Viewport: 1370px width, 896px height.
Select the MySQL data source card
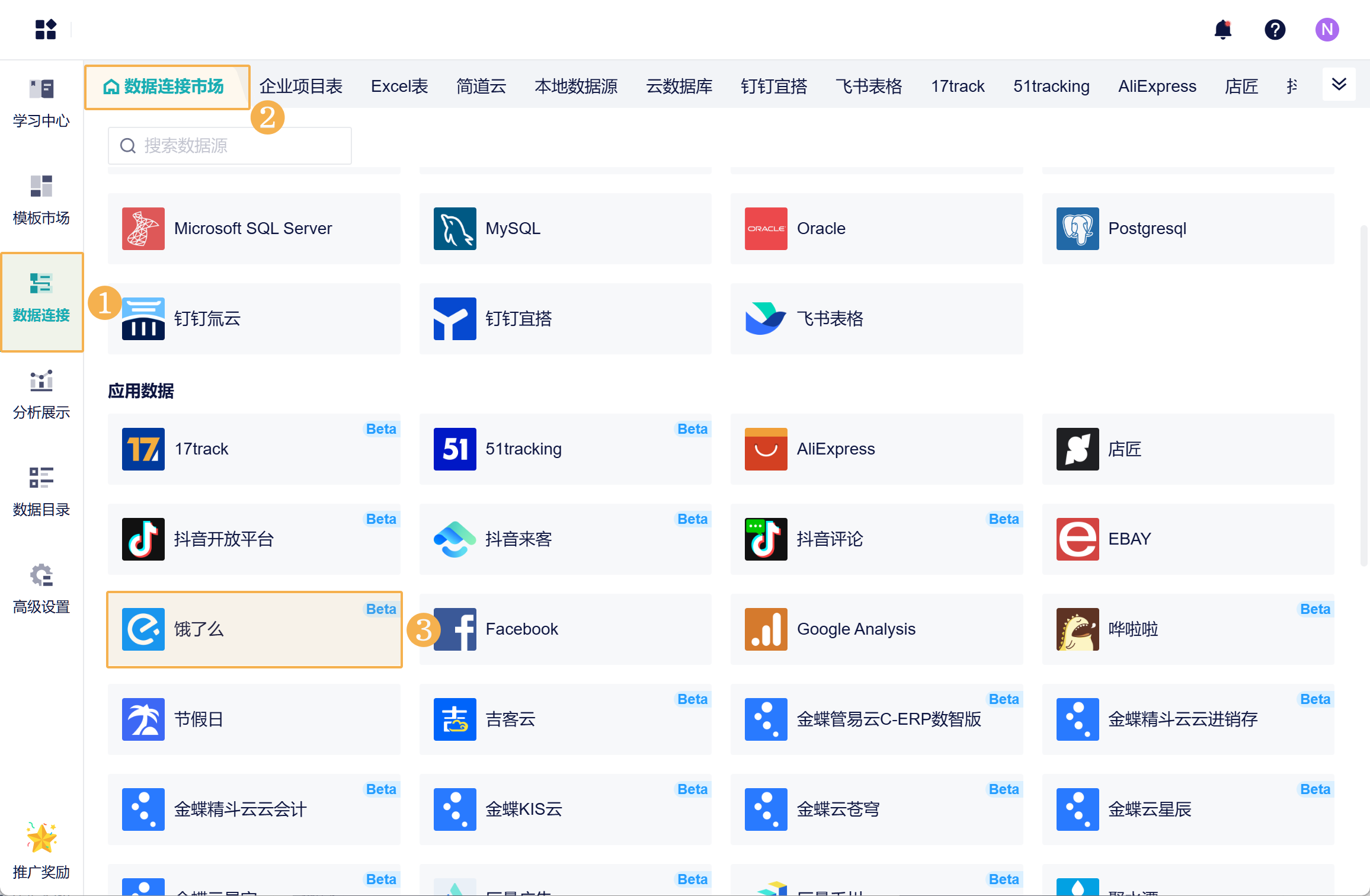coord(565,229)
